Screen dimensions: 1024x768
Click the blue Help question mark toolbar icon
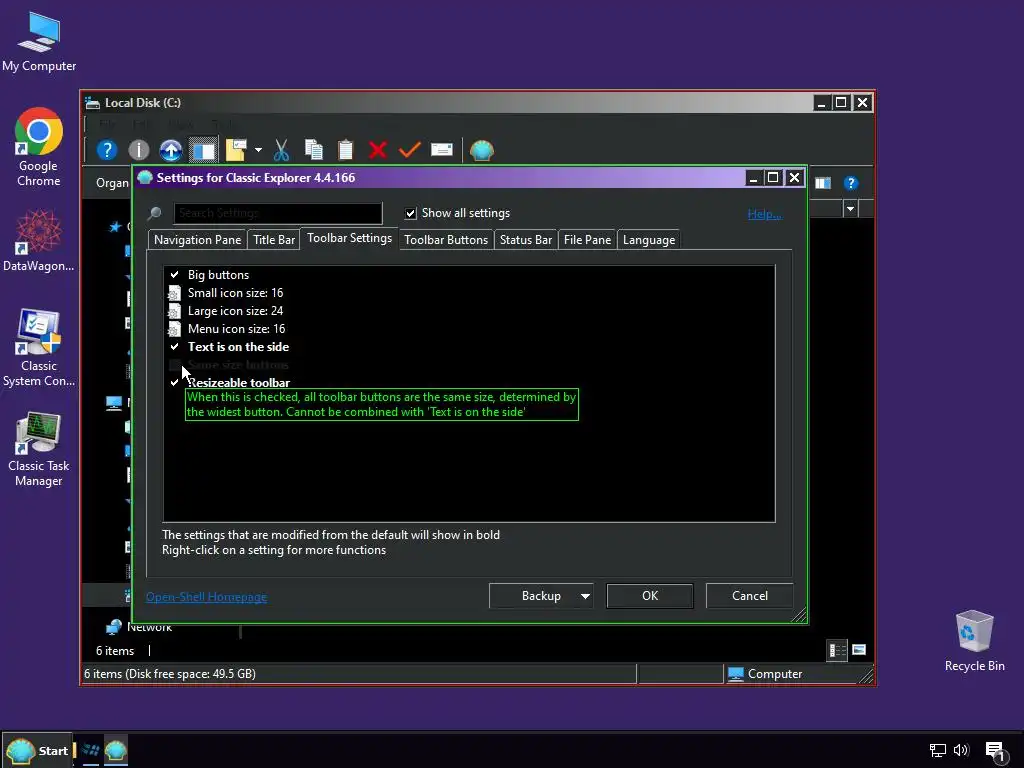pyautogui.click(x=107, y=150)
